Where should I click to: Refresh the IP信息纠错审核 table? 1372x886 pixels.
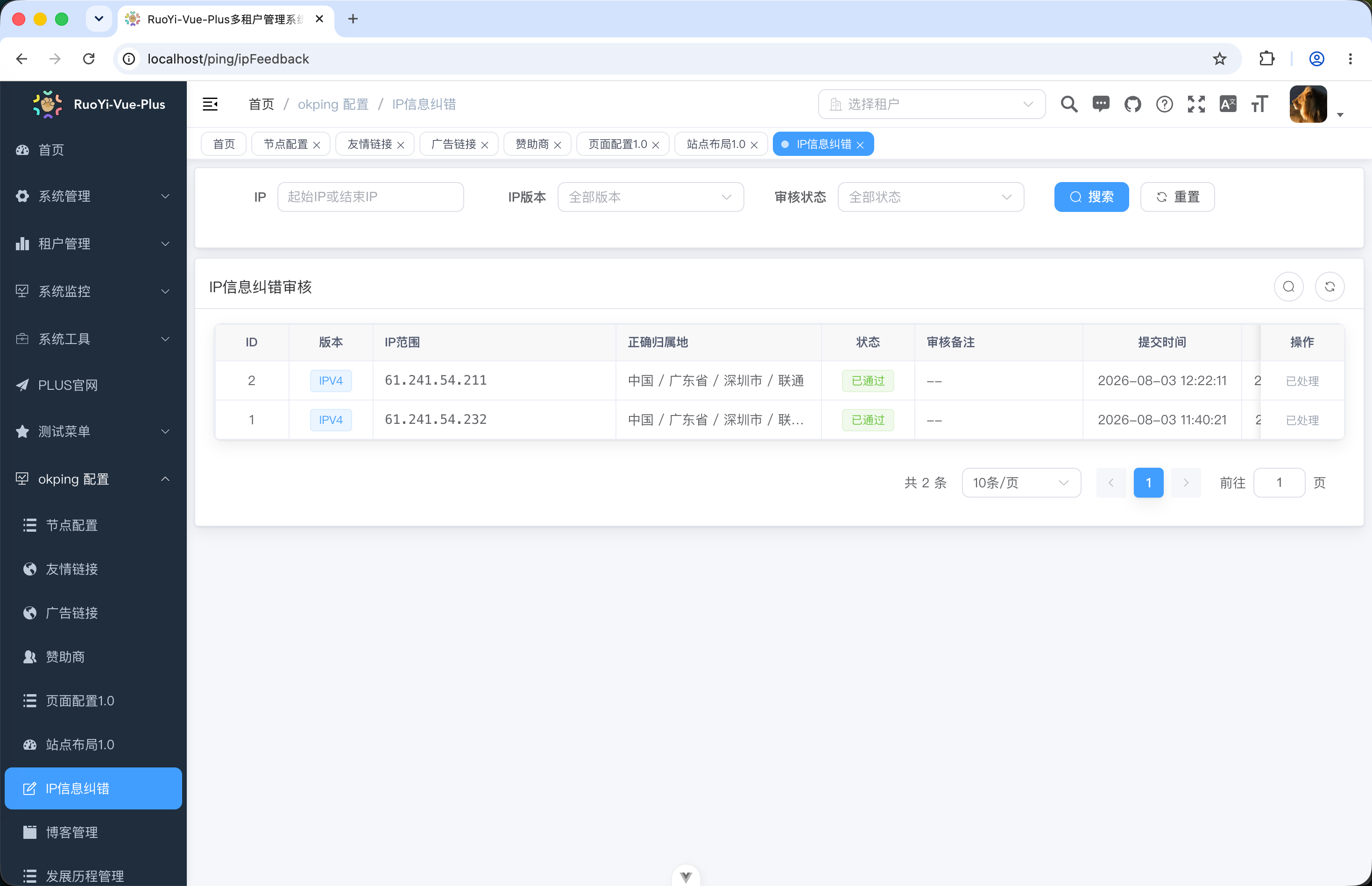pyautogui.click(x=1330, y=287)
